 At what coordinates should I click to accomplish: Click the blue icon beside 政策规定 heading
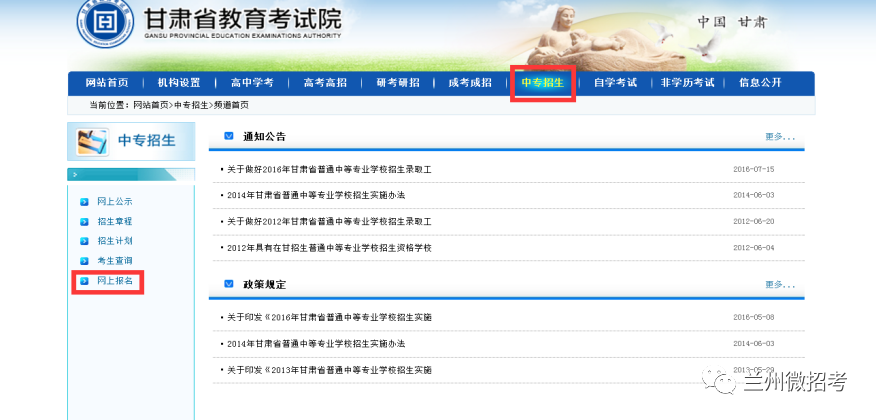[x=229, y=284]
